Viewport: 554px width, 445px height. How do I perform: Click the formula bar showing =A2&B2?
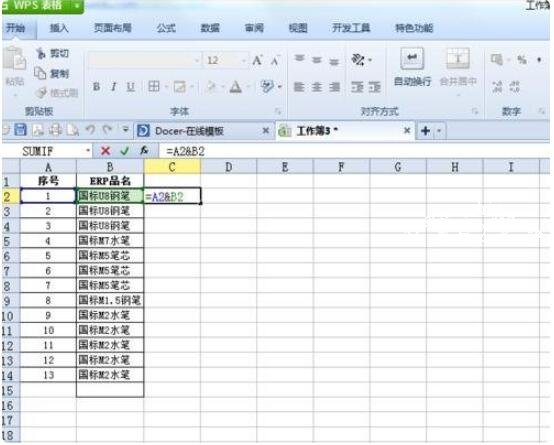[354, 152]
